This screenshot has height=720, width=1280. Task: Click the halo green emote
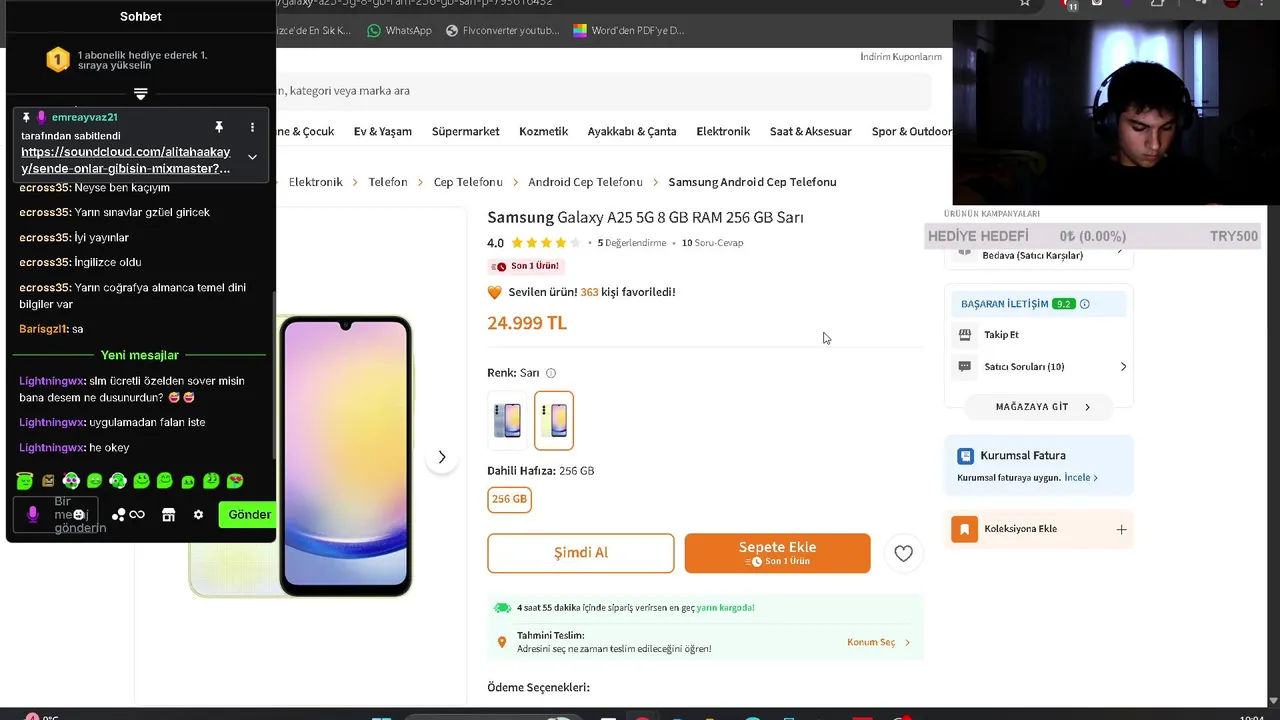tap(24, 481)
